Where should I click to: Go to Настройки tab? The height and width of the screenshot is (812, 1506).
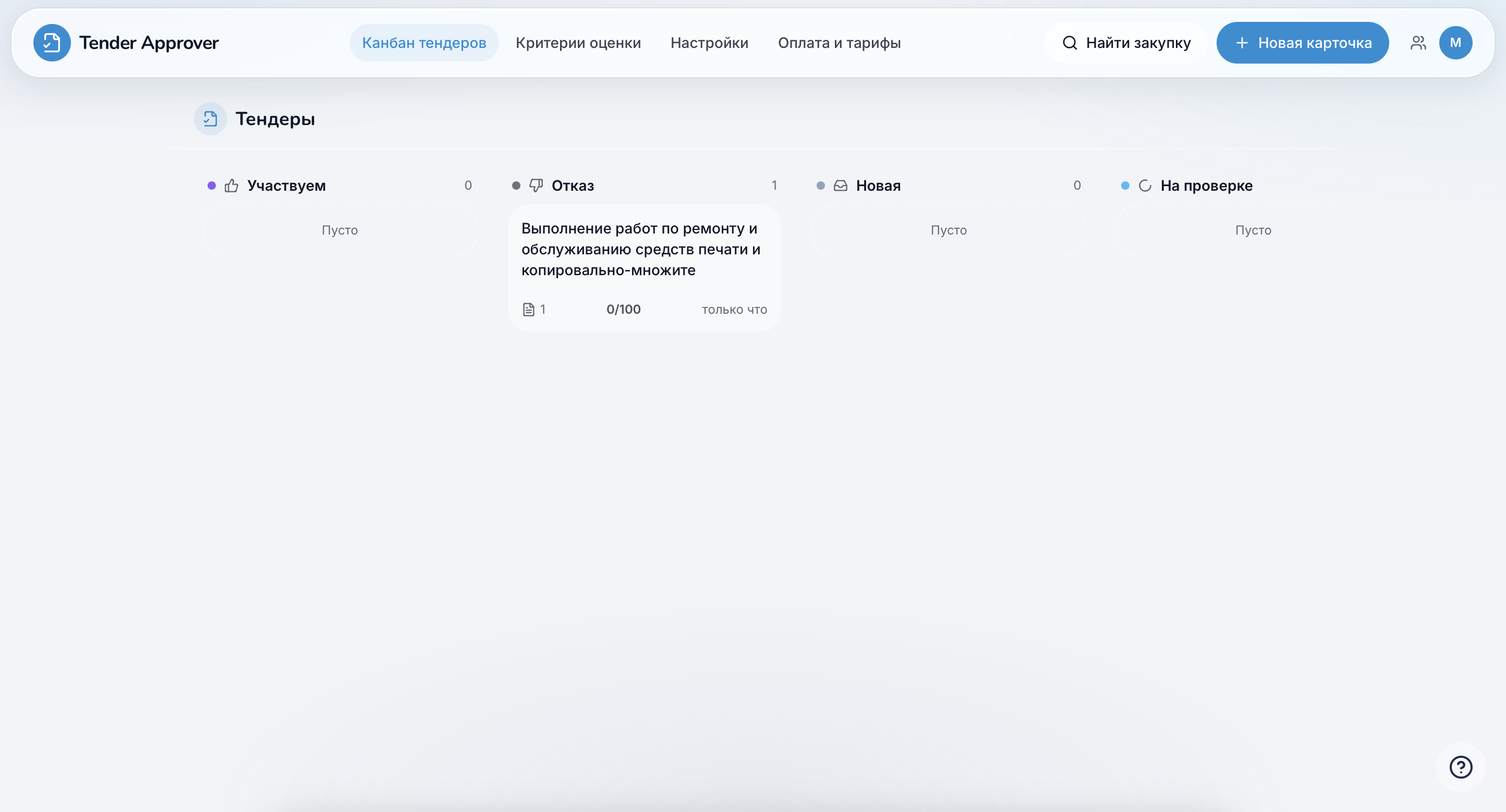(709, 43)
